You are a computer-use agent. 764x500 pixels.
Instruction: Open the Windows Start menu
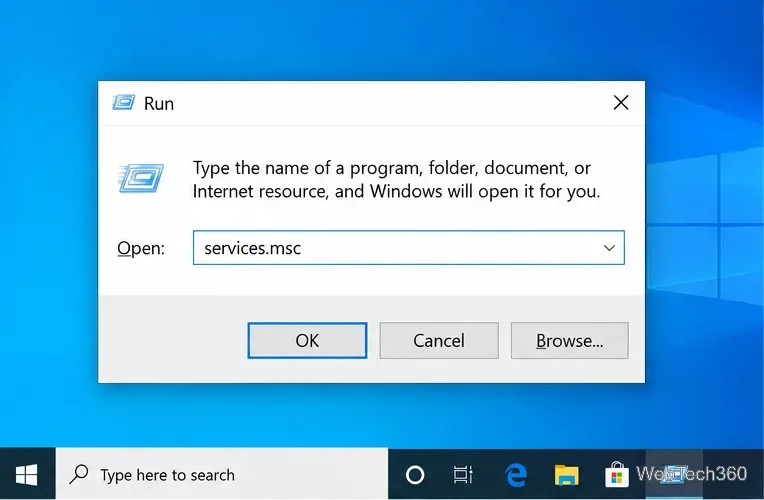27,474
